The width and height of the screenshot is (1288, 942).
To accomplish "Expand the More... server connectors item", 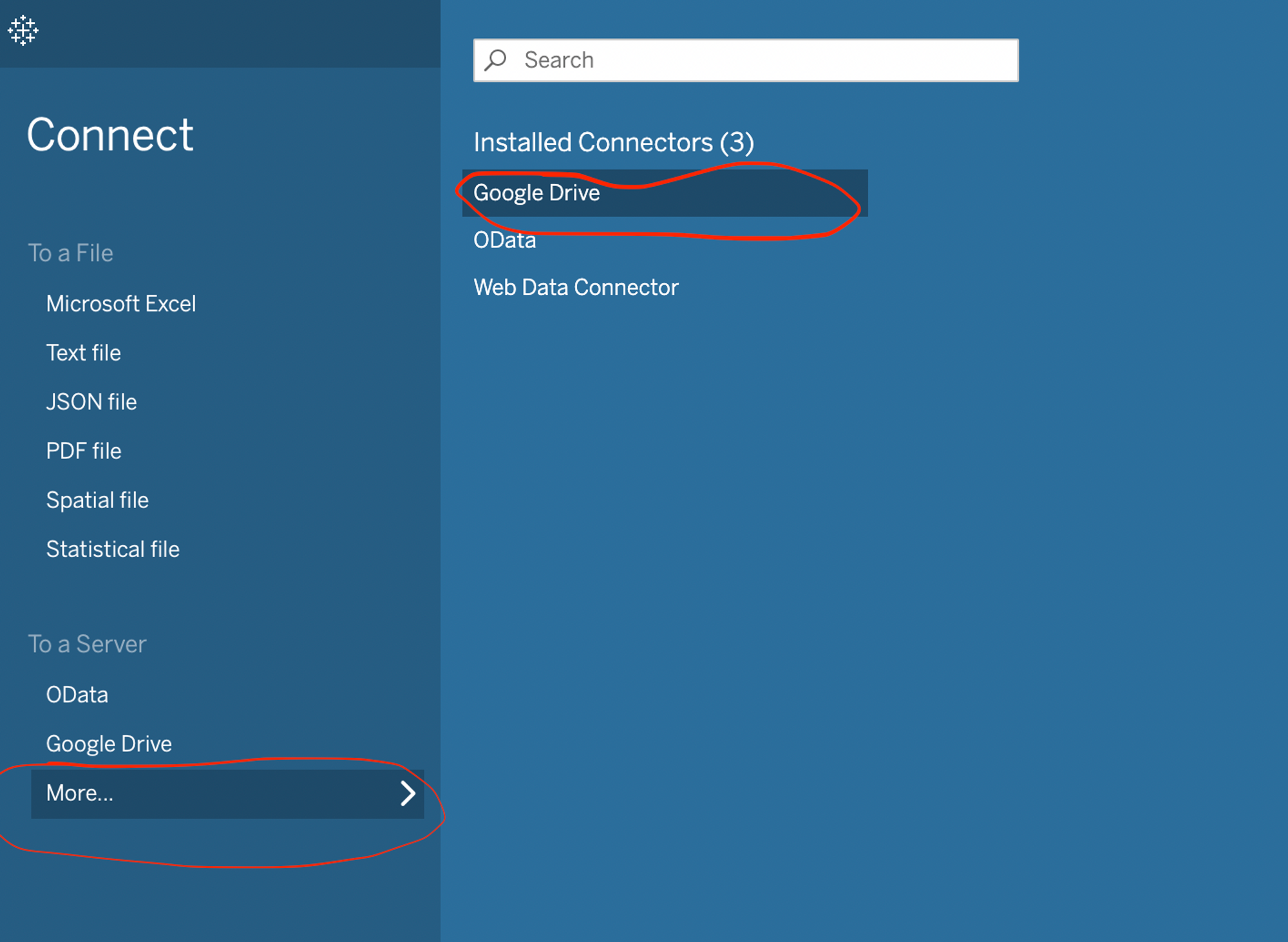I will tap(80, 793).
